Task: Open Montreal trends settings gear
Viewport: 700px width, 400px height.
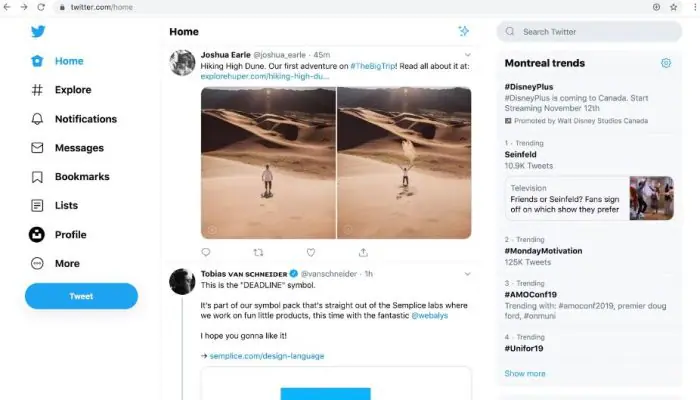Action: point(666,63)
